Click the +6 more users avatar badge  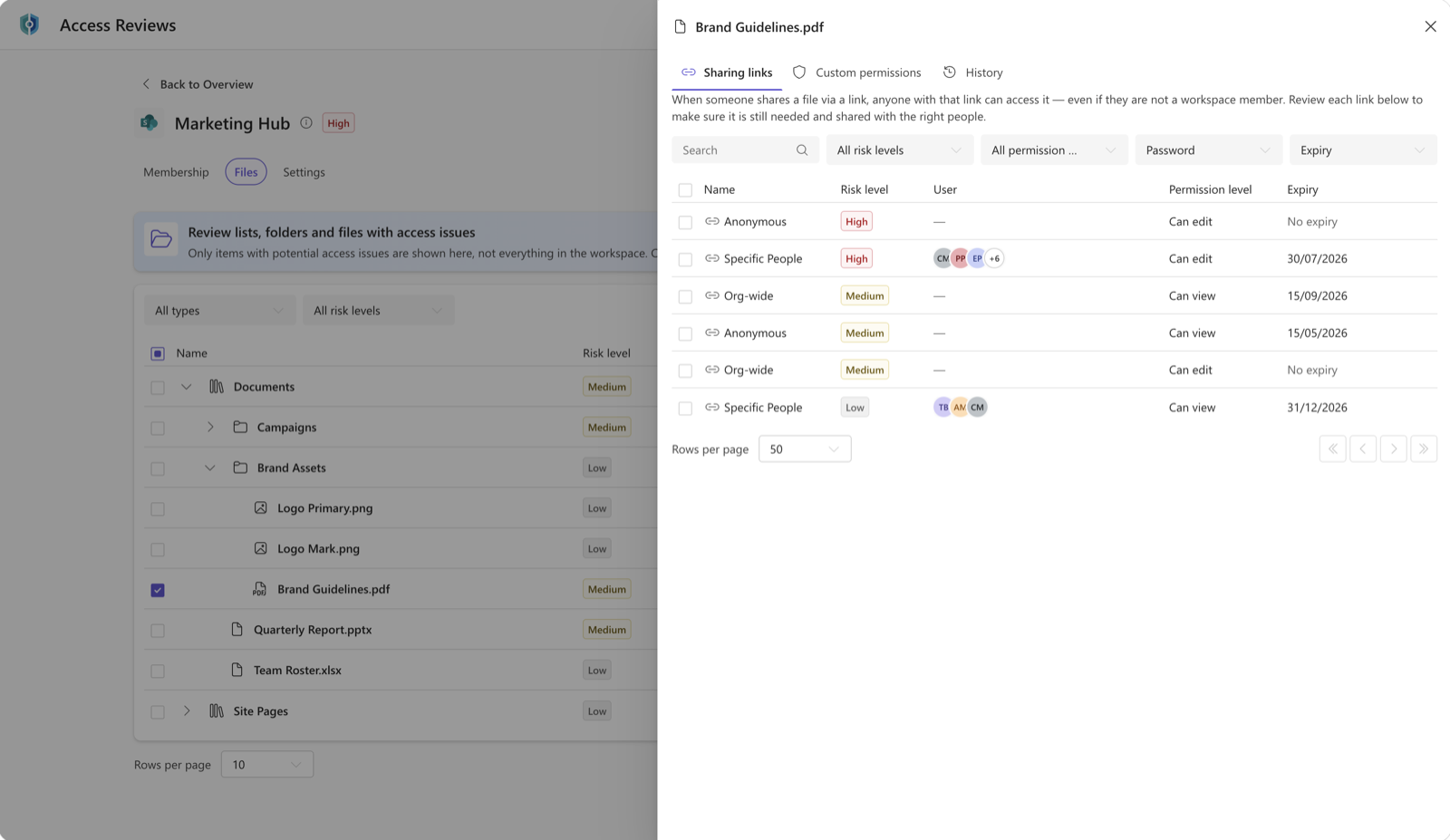(x=994, y=258)
